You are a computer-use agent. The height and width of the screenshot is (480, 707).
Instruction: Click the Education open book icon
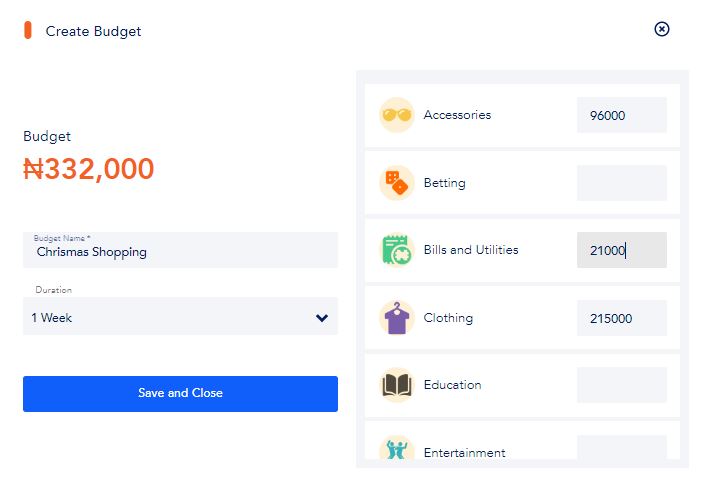[396, 385]
